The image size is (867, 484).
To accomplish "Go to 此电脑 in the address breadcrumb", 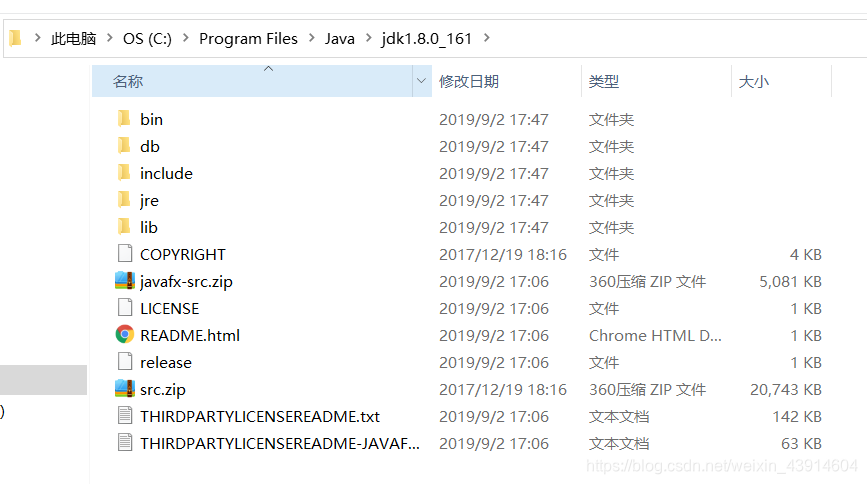I will (74, 39).
